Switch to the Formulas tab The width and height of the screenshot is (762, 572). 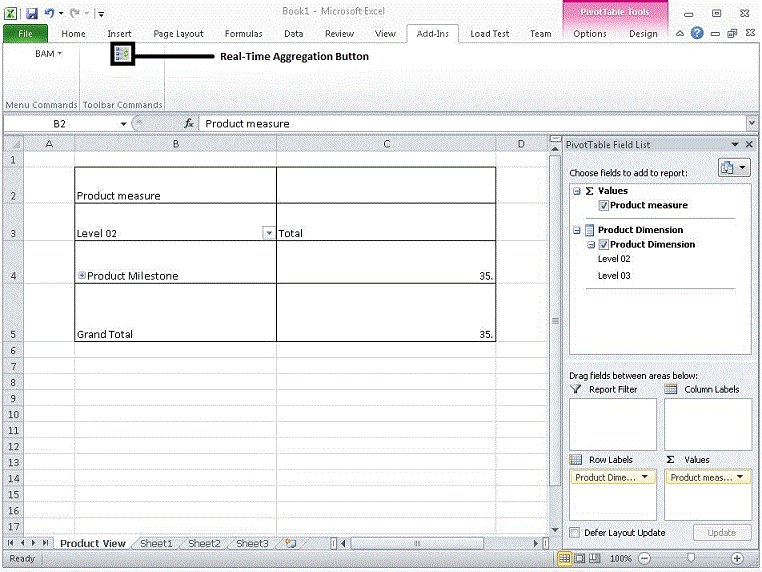tap(243, 34)
